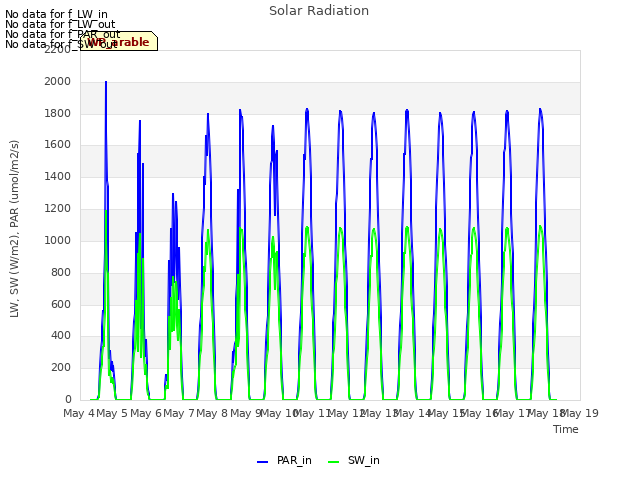Screen dimensions: 640x480
Task: Click the 600 y-axis tick label
Action: tap(61, 304)
